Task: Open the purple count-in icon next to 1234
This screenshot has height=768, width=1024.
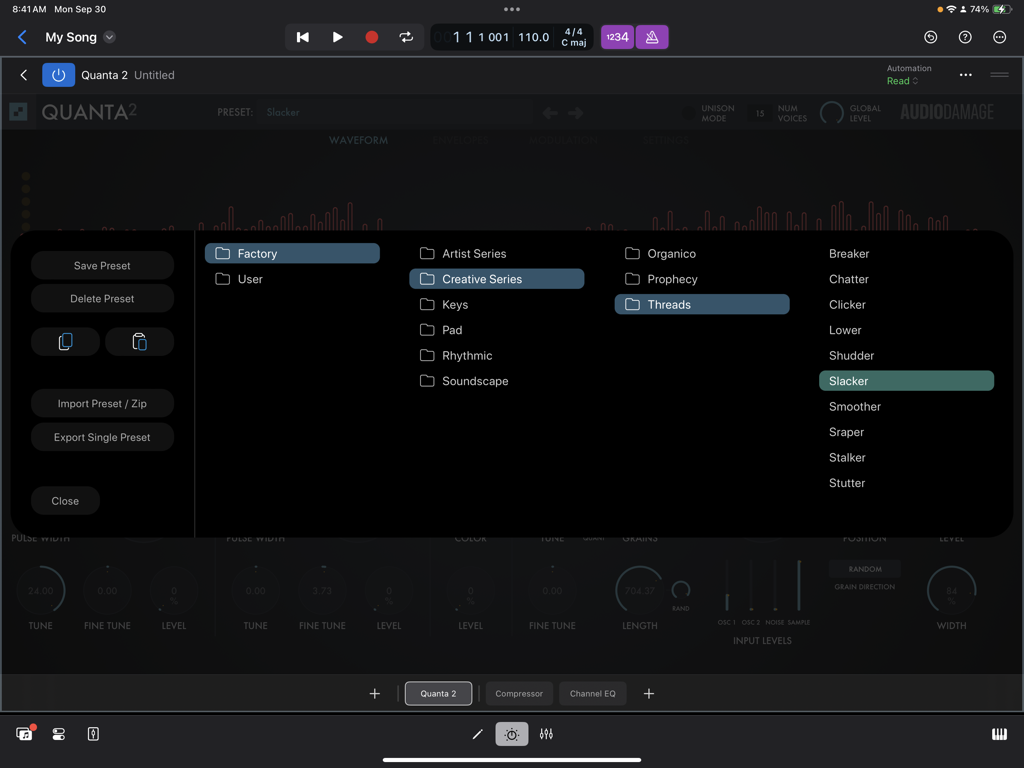Action: [x=651, y=36]
